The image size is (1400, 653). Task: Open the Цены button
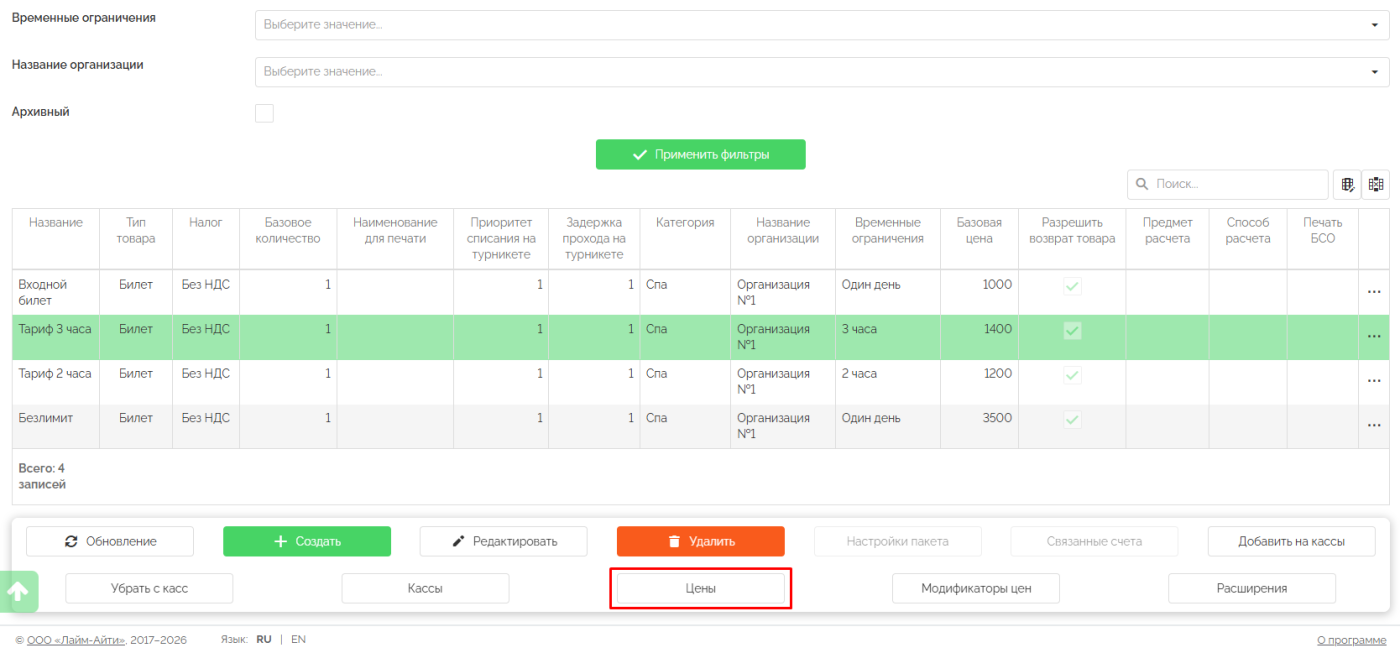(x=700, y=589)
